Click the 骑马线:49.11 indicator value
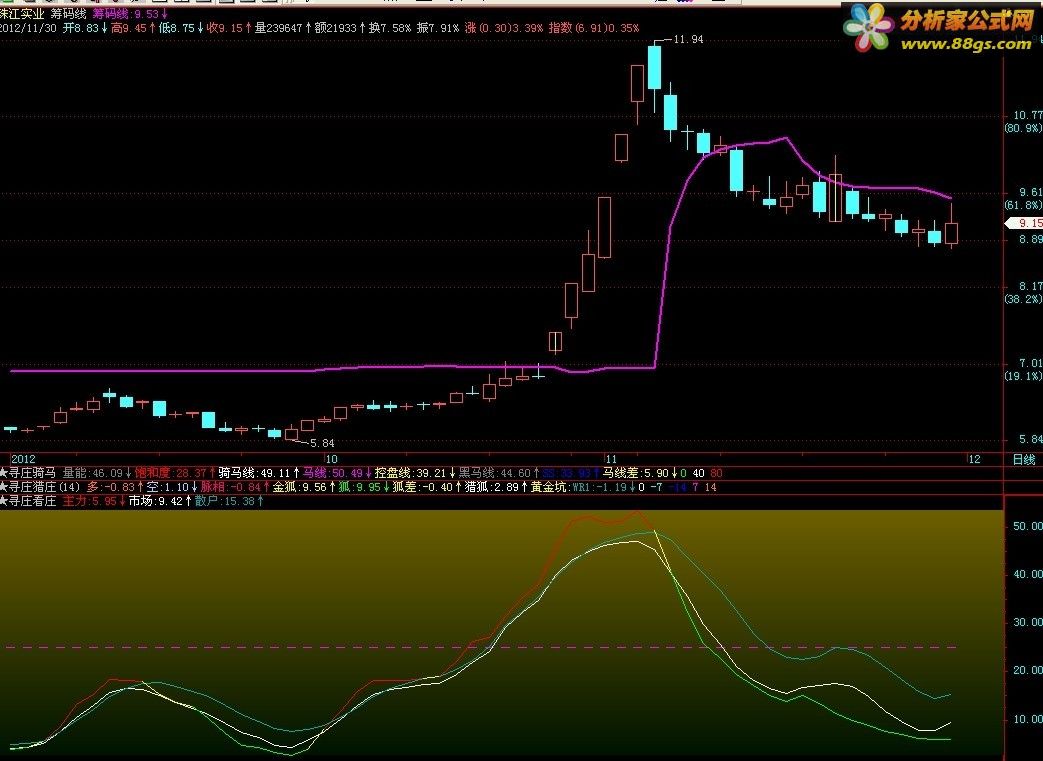Image resolution: width=1043 pixels, height=761 pixels. (258, 473)
